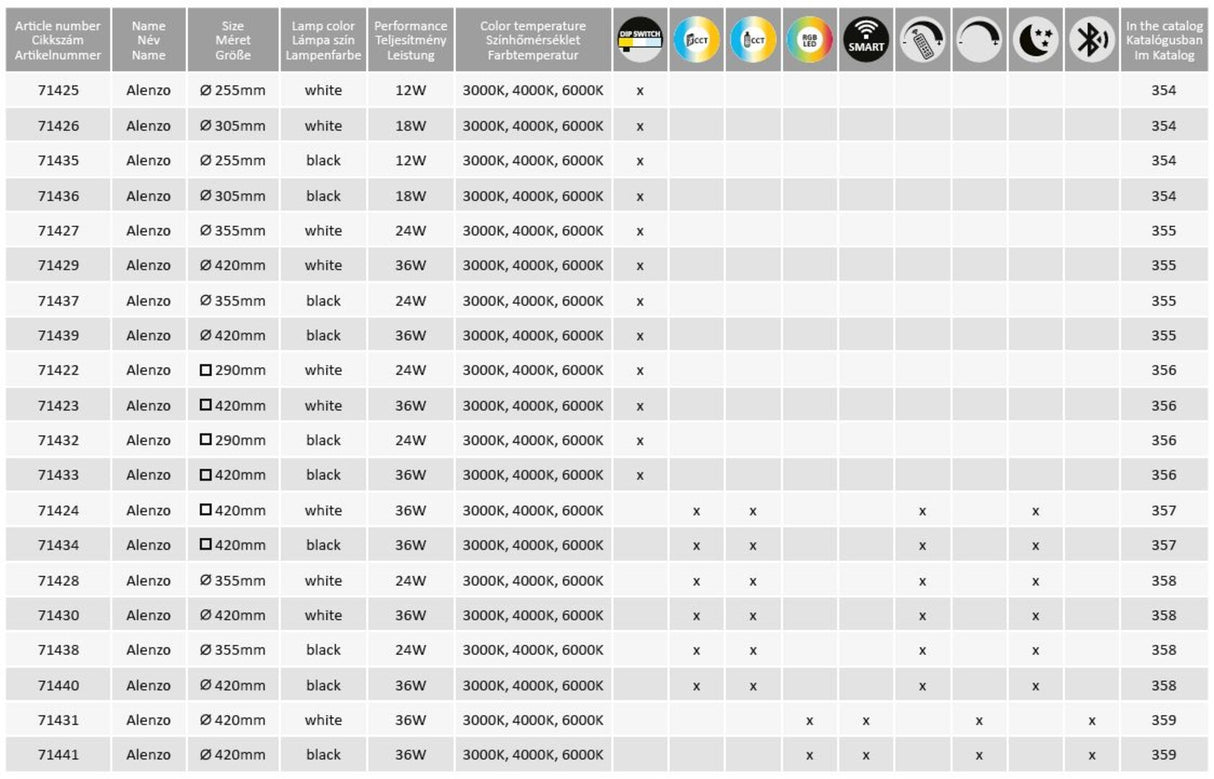This screenshot has width=1214, height=779.
Task: Click the CCT icon beside RGB LED
Action: pos(753,40)
